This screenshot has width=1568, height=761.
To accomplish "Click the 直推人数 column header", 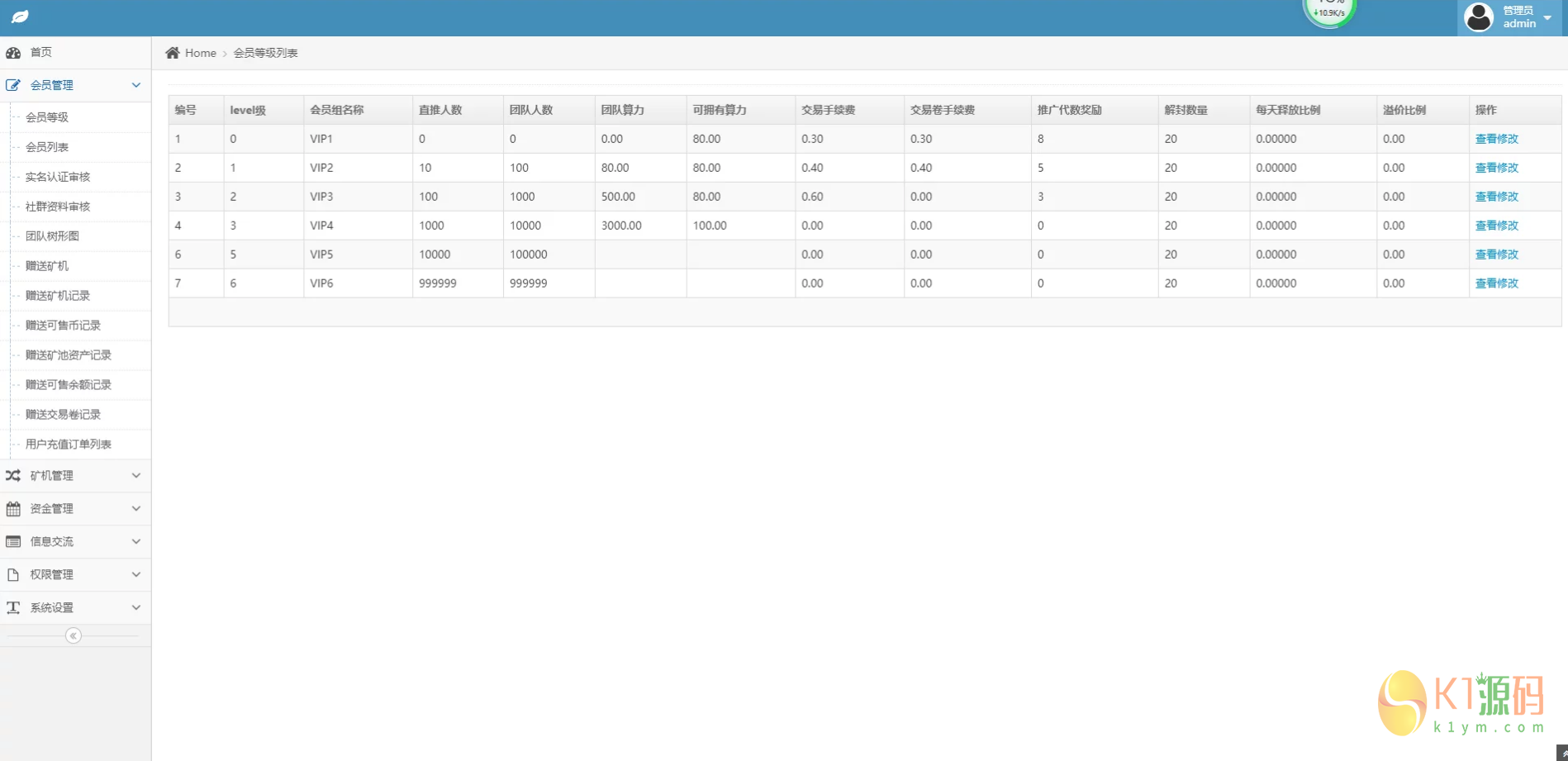I will (x=458, y=110).
